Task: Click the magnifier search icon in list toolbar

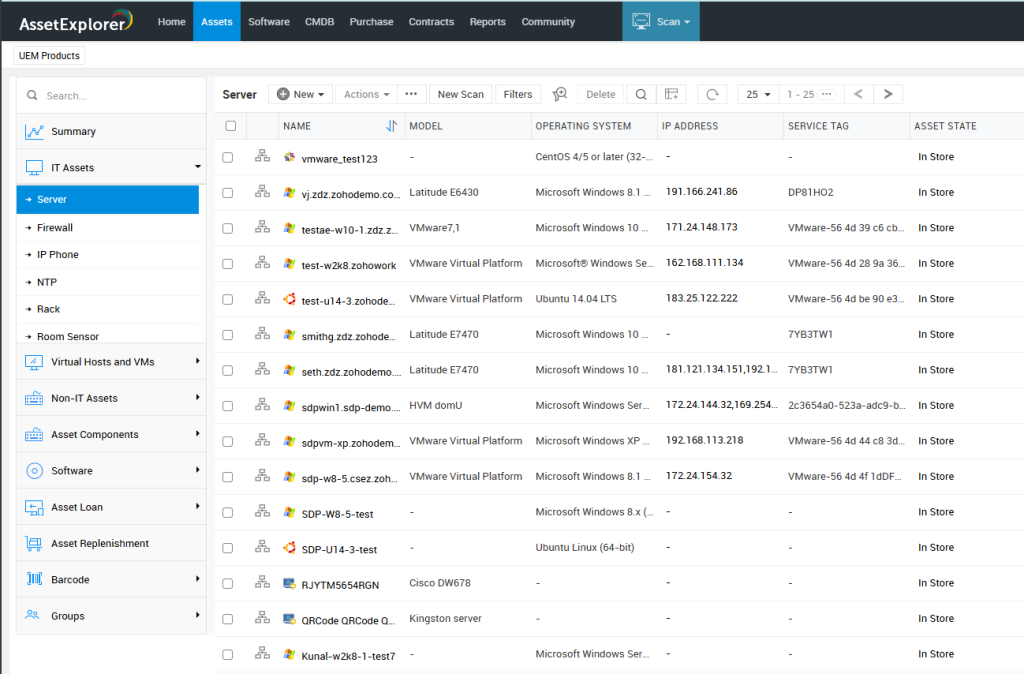Action: pyautogui.click(x=641, y=95)
